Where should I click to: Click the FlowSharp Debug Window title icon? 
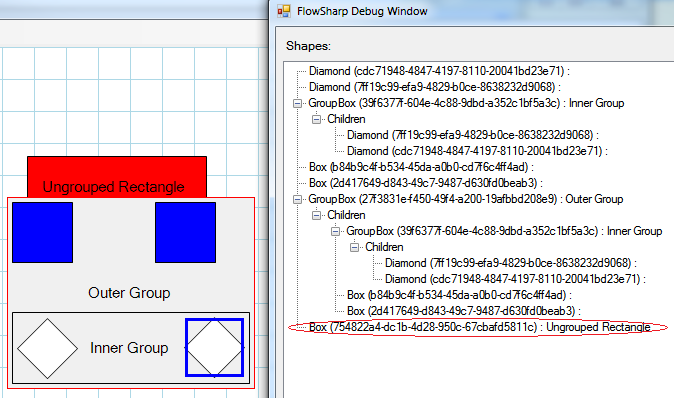284,11
